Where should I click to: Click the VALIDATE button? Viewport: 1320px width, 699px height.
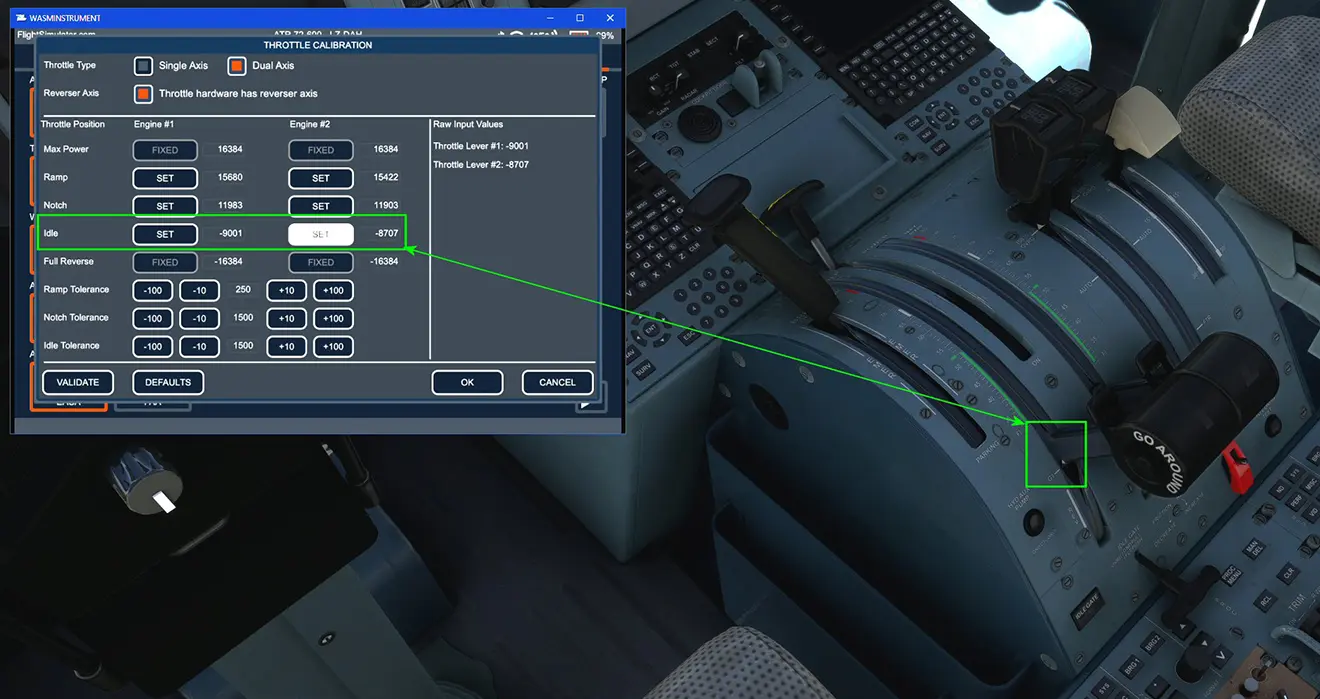tap(78, 382)
